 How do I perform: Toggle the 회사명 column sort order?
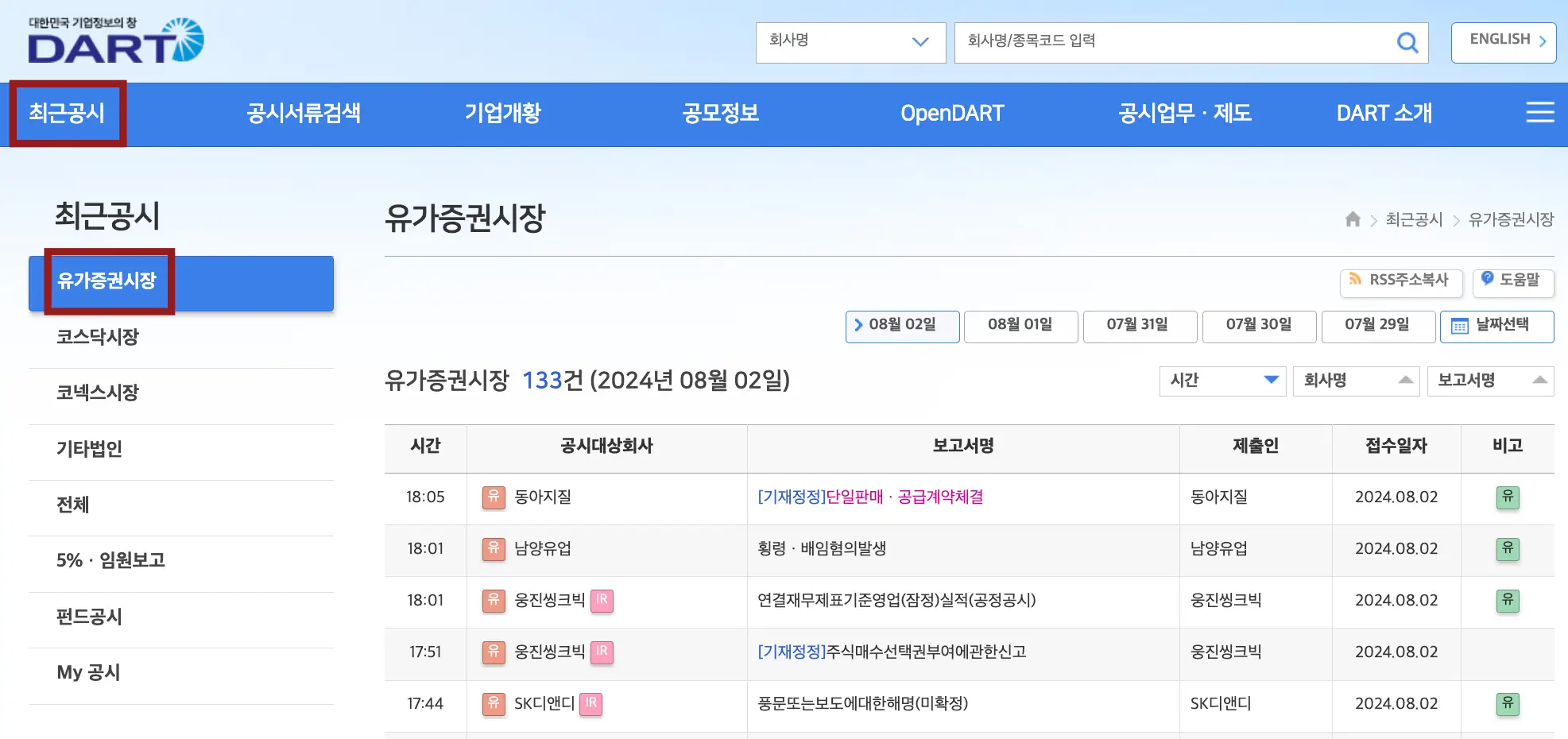[1357, 381]
